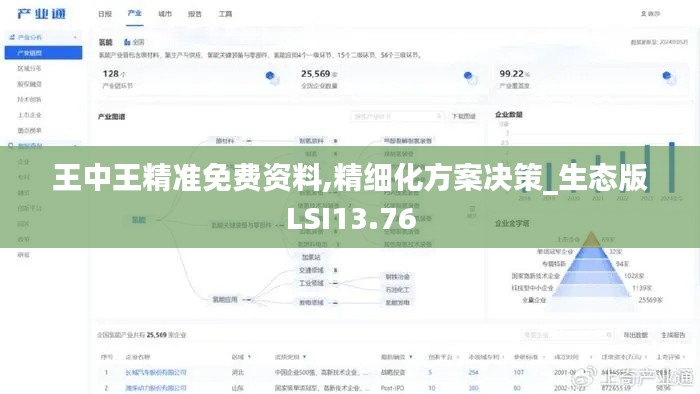The width and height of the screenshot is (700, 394).
Task: Select 产业链图 in the sidebar
Action: (43, 53)
